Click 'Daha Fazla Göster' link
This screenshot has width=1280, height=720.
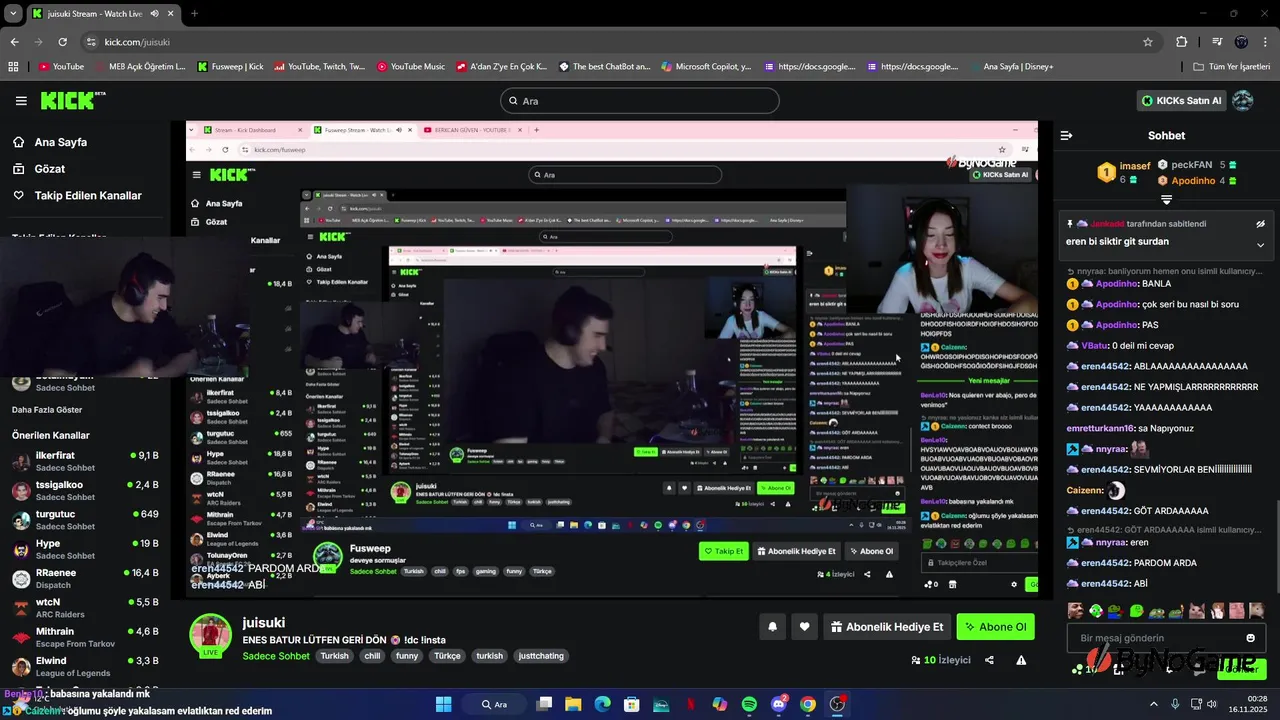47,410
